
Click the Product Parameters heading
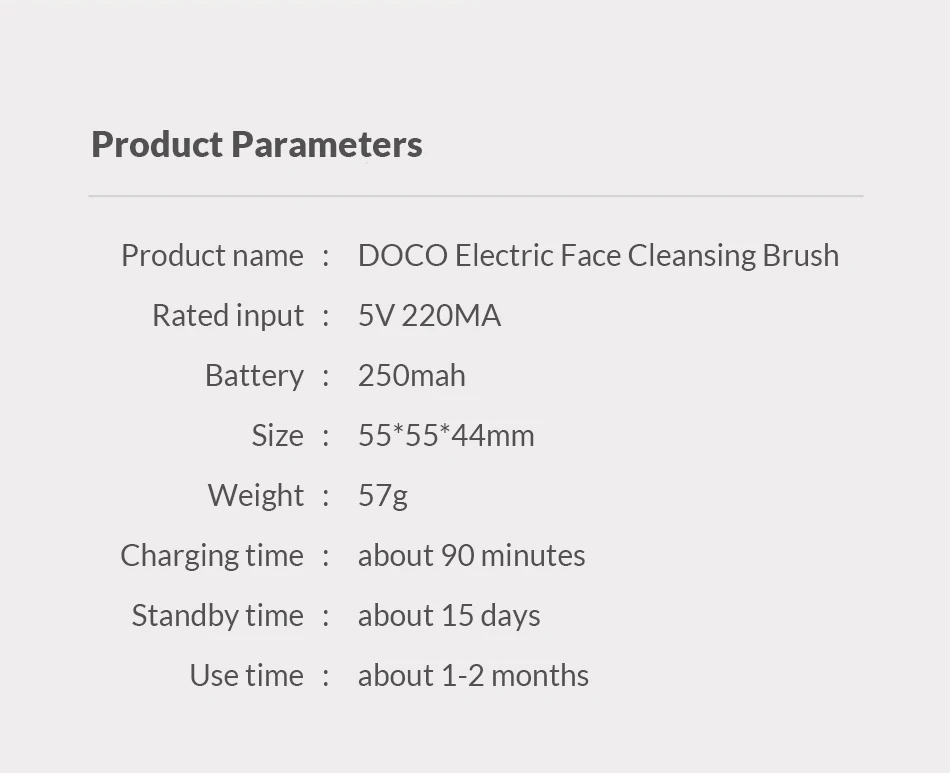coord(257,144)
